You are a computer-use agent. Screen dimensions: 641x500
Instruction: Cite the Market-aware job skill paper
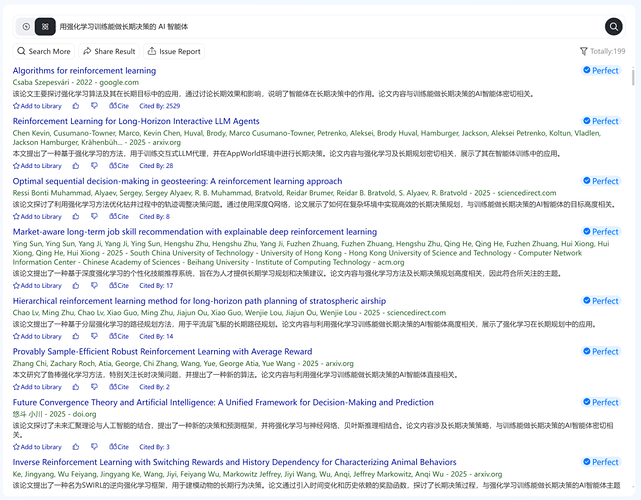coord(119,285)
